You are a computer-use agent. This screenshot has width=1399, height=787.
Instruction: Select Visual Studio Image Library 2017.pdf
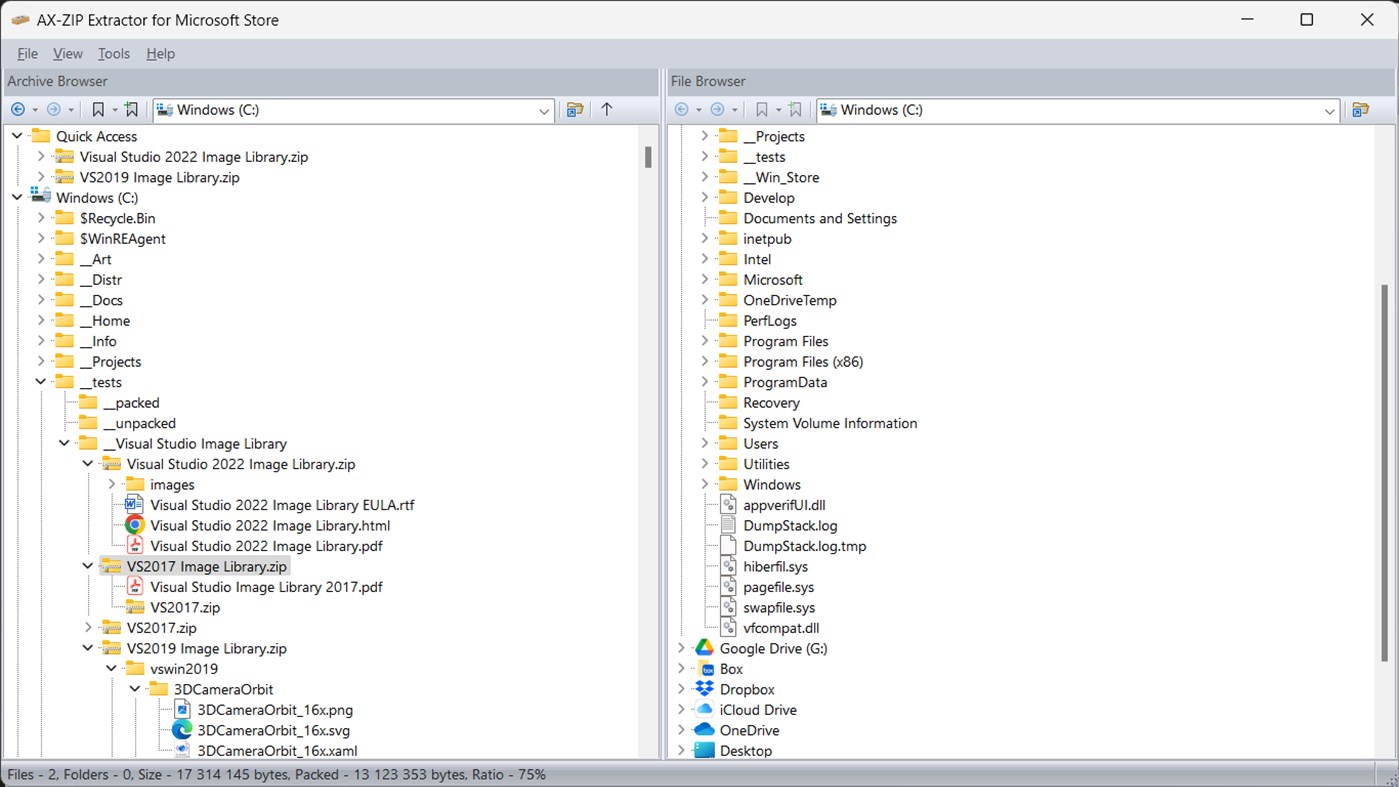[265, 587]
